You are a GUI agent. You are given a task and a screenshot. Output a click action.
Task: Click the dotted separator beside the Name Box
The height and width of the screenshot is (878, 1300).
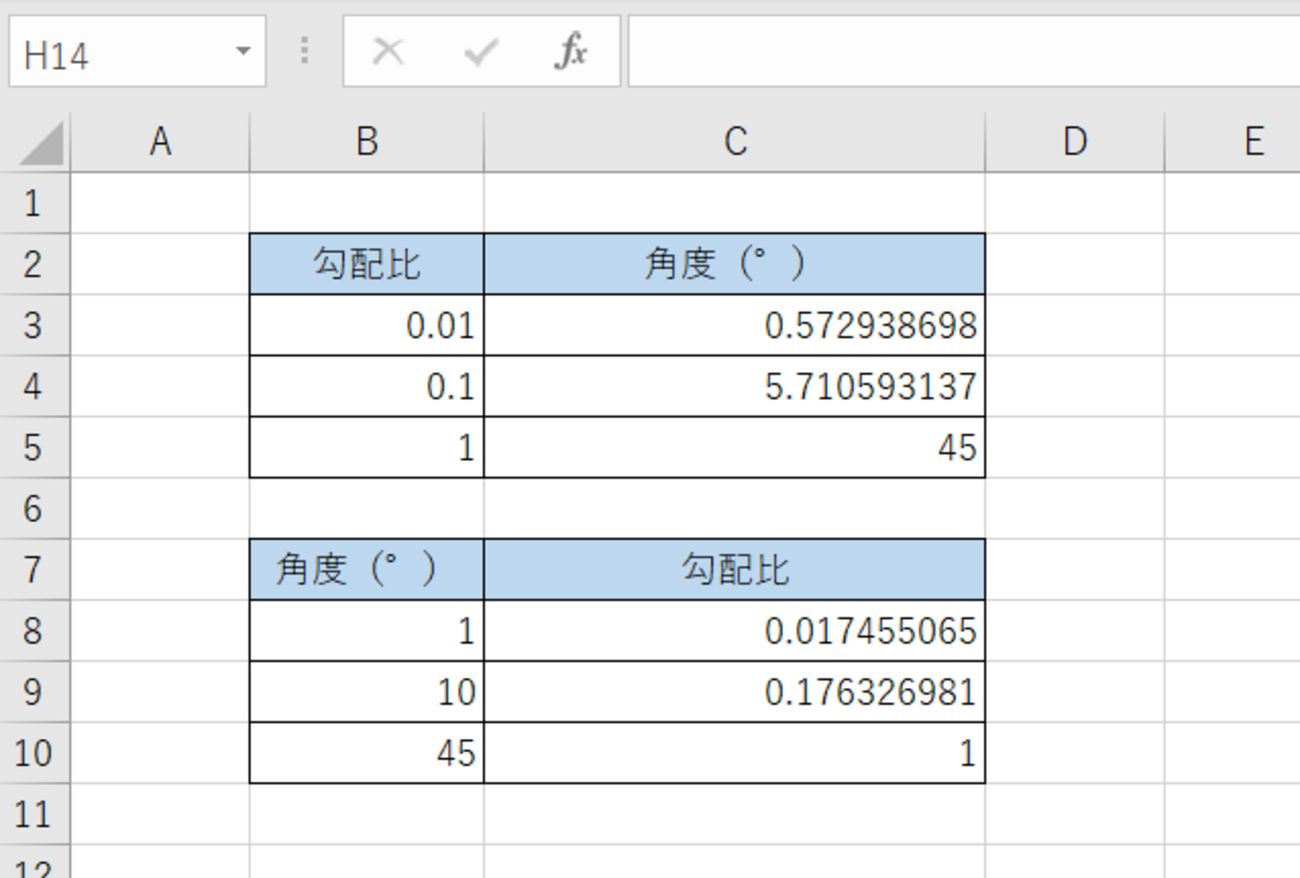tap(304, 51)
